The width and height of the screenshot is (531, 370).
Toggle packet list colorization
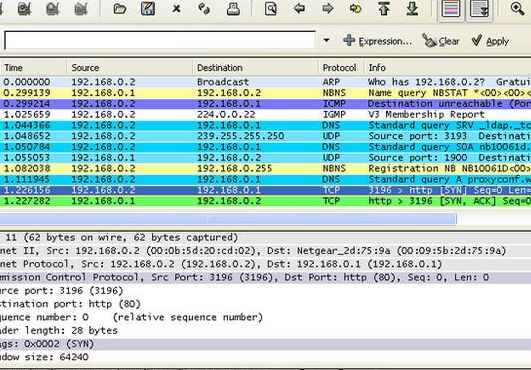(451, 9)
